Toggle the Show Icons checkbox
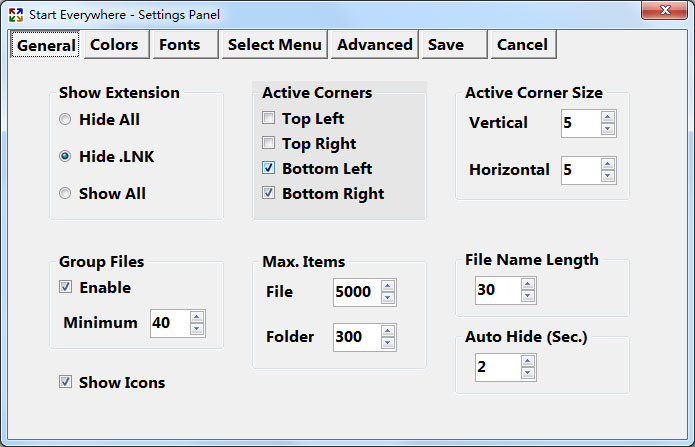The width and height of the screenshot is (695, 447). [x=66, y=382]
